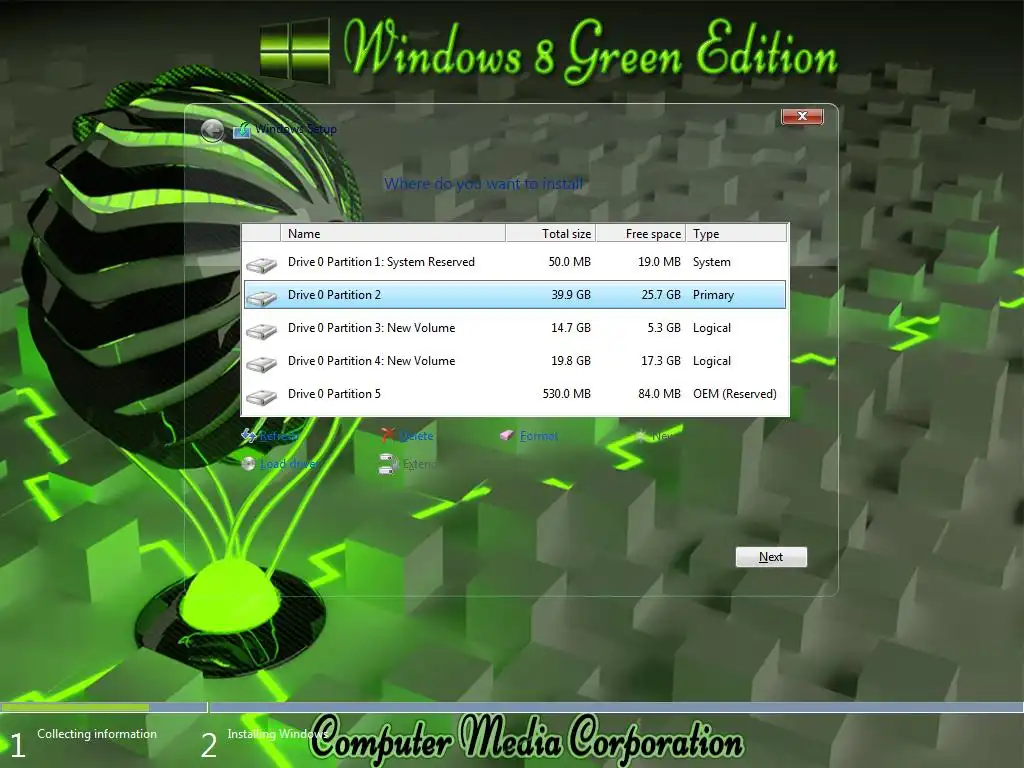Click the Extend partition icon

pyautogui.click(x=388, y=464)
